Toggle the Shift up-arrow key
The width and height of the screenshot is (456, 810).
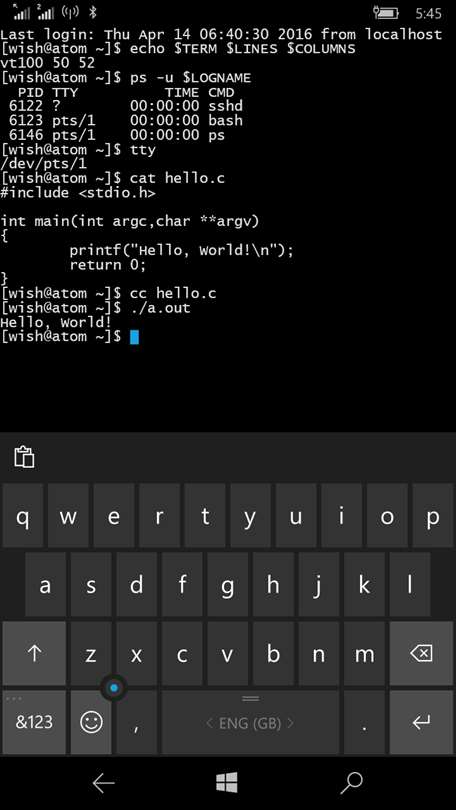pos(34,653)
